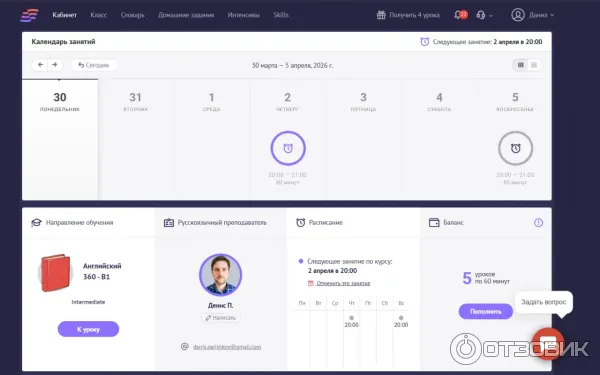Switch calendar to list view
The image size is (600, 375).
tap(534, 65)
